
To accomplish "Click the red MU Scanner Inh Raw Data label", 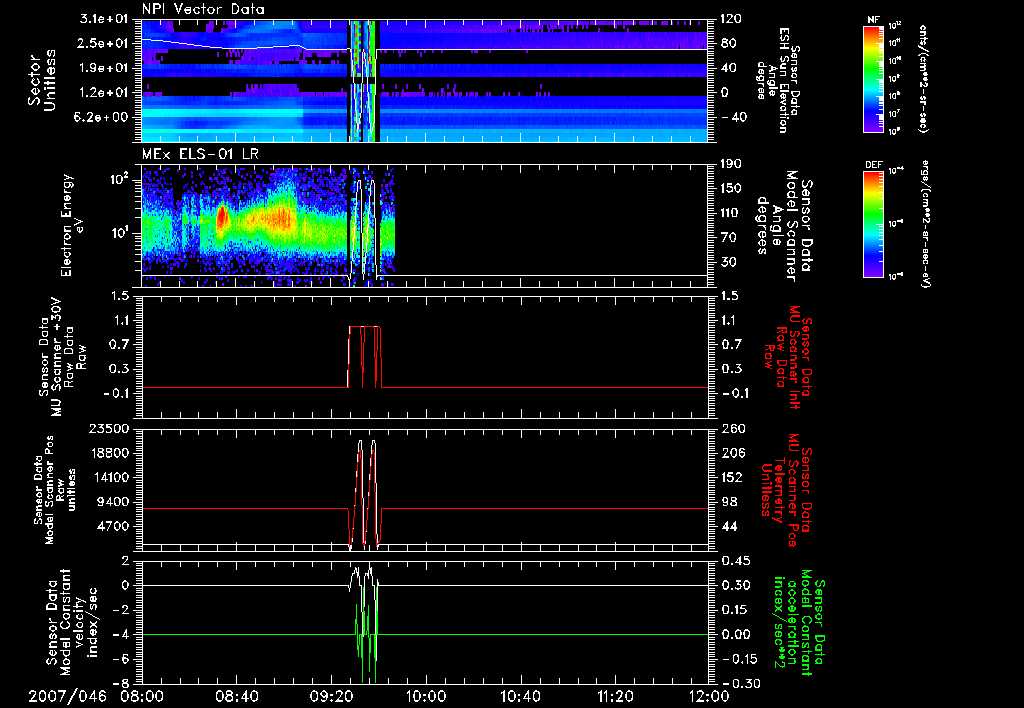I will [x=788, y=357].
